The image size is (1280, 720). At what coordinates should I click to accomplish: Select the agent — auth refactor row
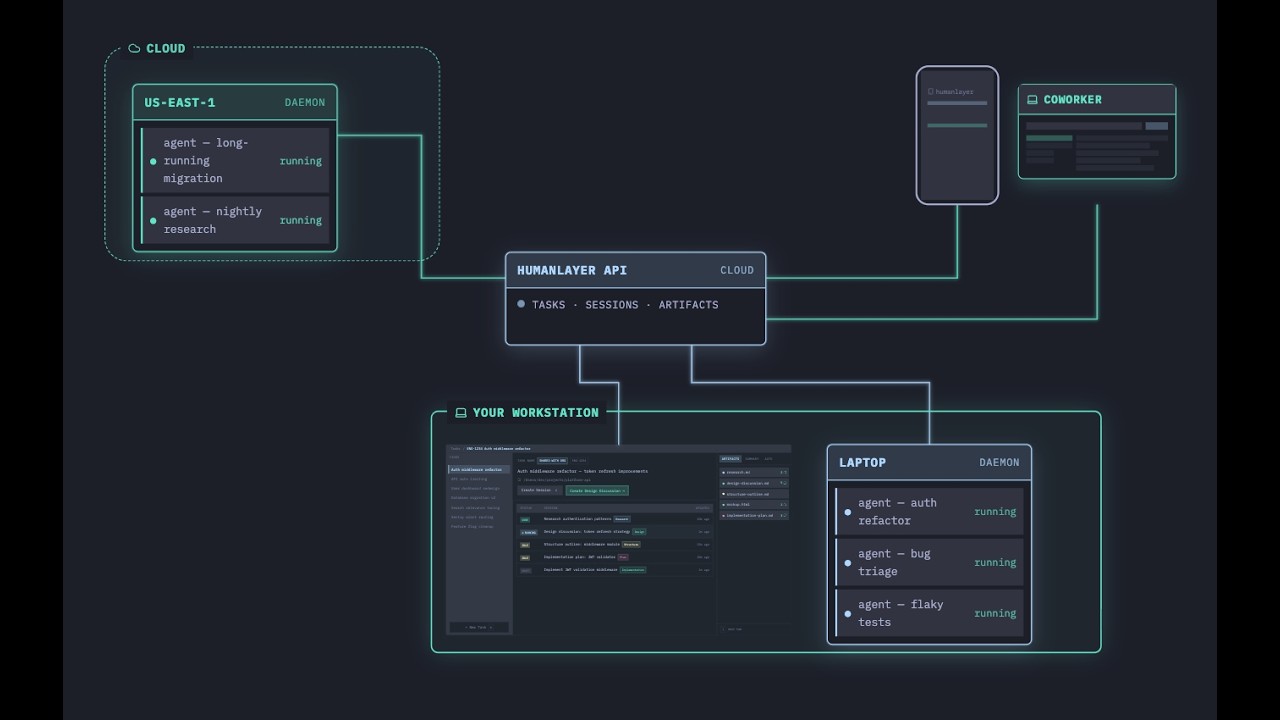[929, 512]
